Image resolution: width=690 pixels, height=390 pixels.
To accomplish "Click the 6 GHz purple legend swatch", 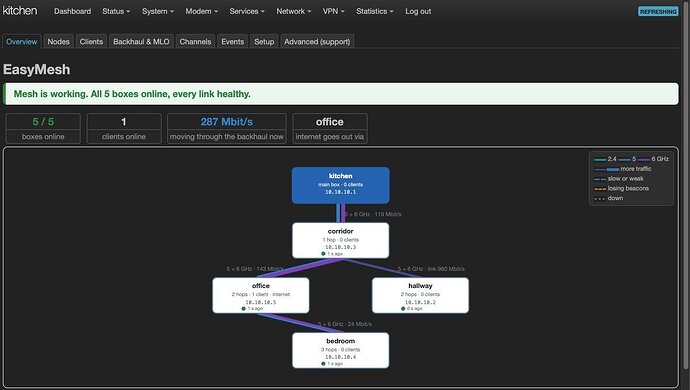I will coord(644,159).
